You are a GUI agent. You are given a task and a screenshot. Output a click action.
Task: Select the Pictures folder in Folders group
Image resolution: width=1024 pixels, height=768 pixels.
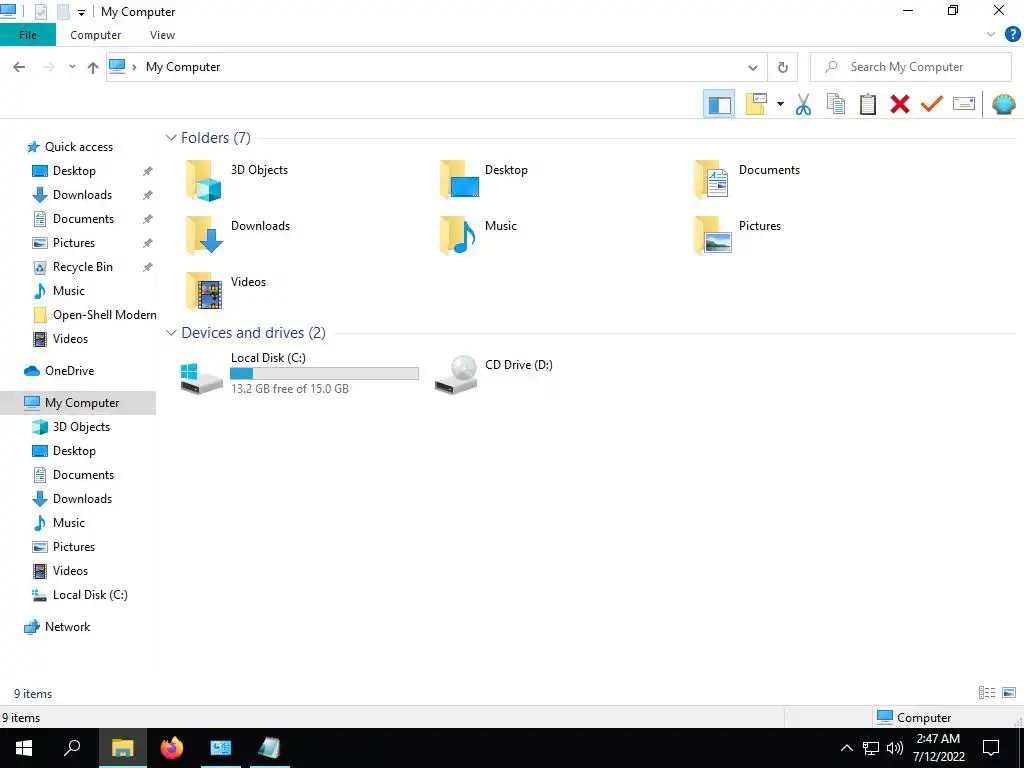point(737,236)
